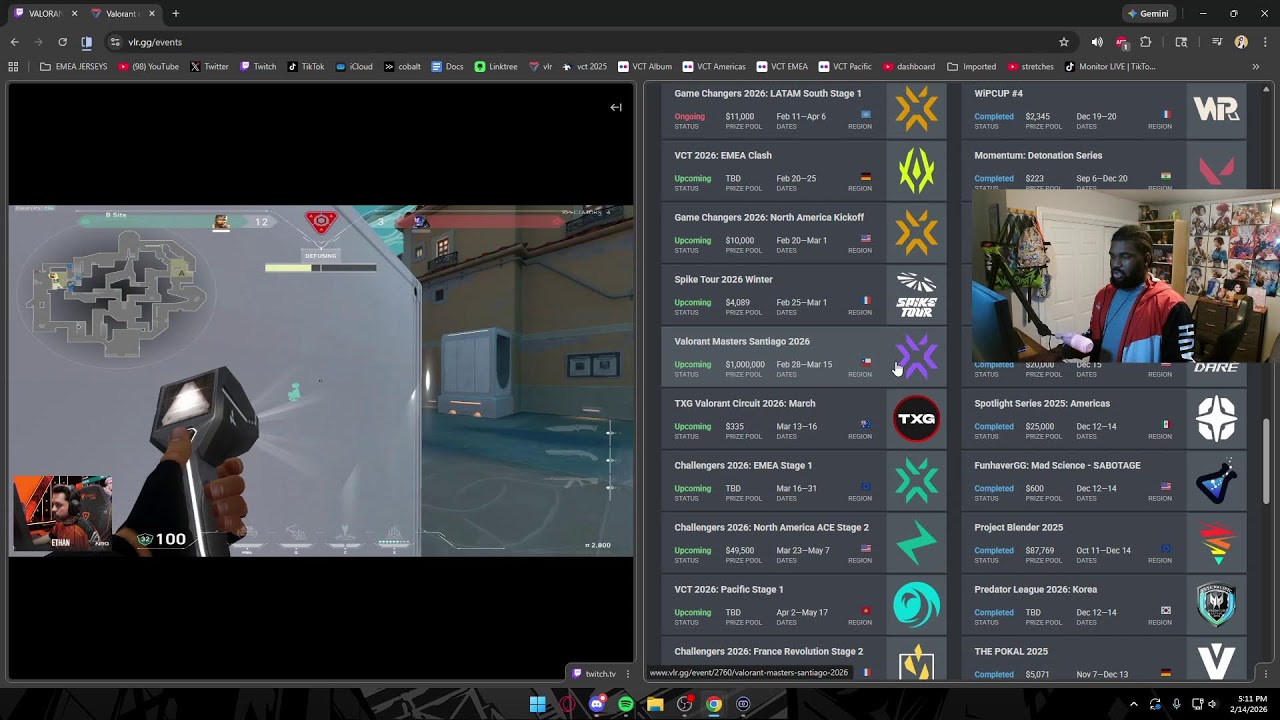This screenshot has height=720, width=1280.
Task: Close the first VALORANT Twitch tab
Action: (x=75, y=14)
